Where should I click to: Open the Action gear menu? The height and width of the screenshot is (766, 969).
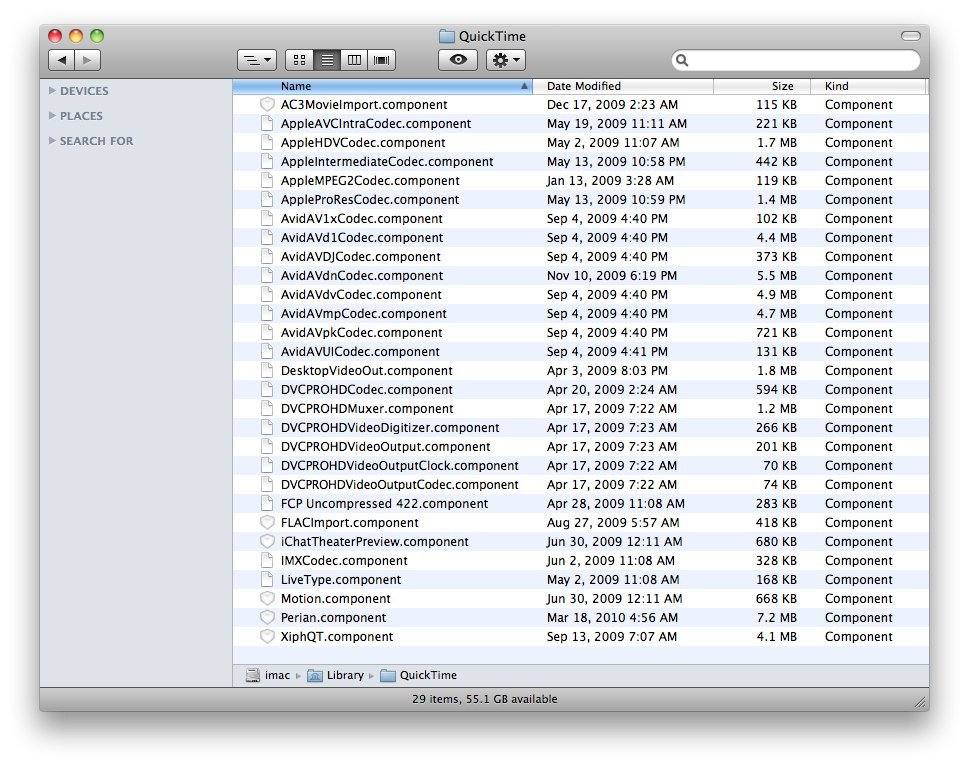[x=506, y=60]
